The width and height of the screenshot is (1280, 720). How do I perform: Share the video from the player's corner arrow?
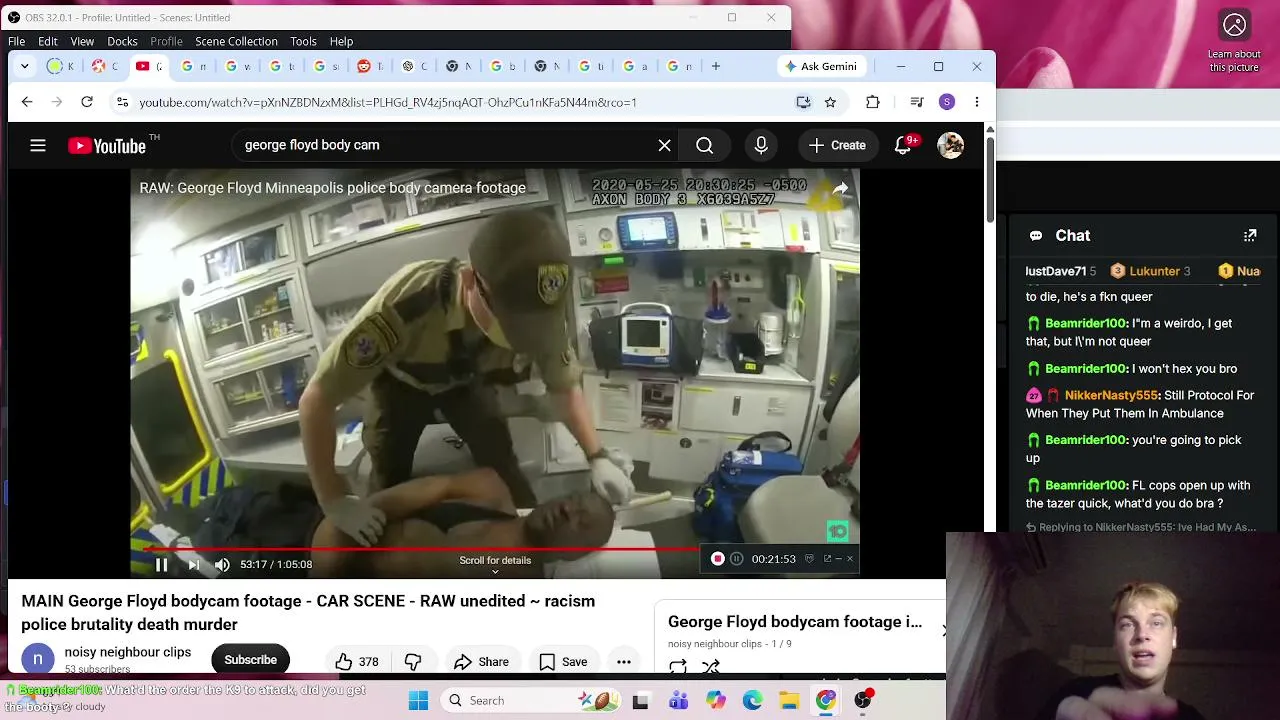point(840,188)
